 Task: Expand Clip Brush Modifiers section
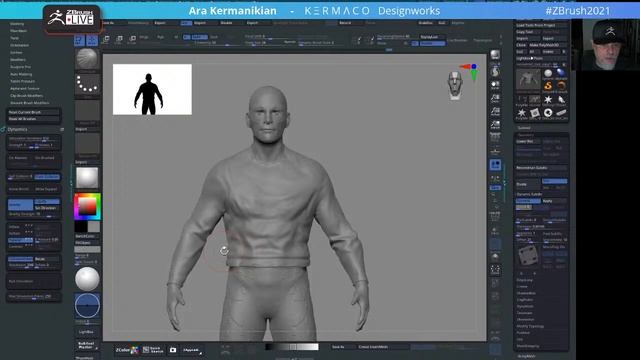(27, 96)
